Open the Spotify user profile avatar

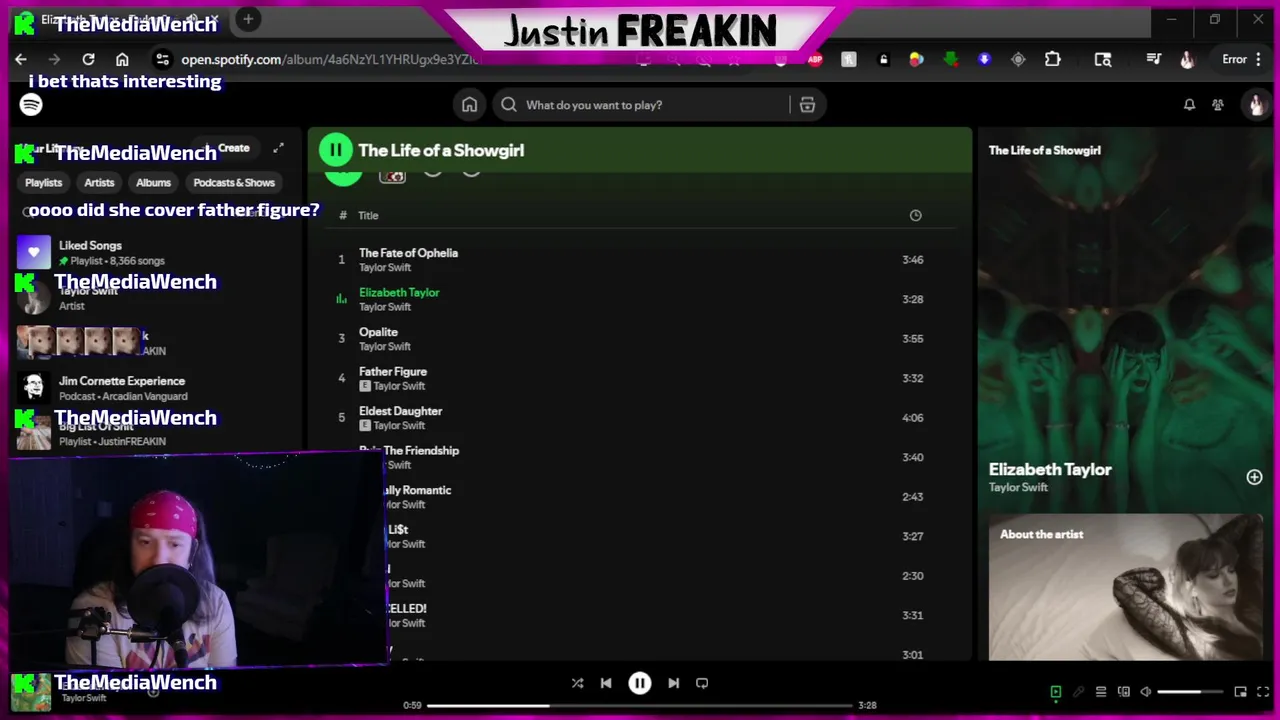coord(1255,104)
